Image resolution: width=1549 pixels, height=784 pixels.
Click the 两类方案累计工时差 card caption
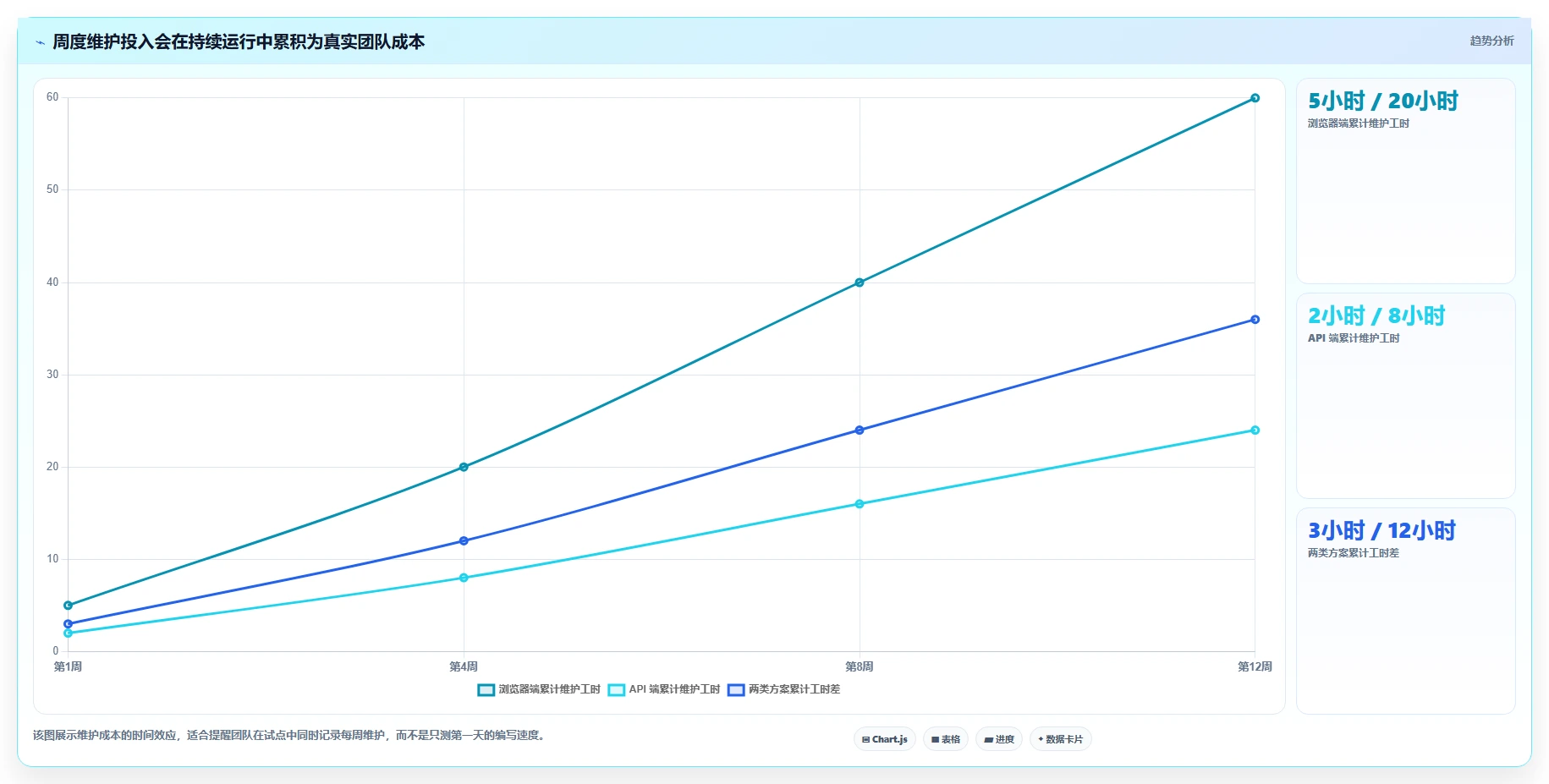point(1354,553)
